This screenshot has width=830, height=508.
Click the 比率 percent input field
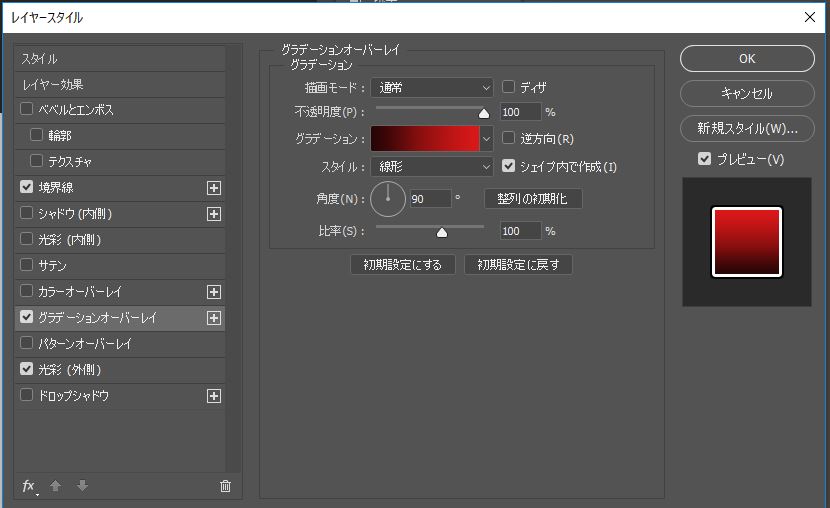pos(521,231)
